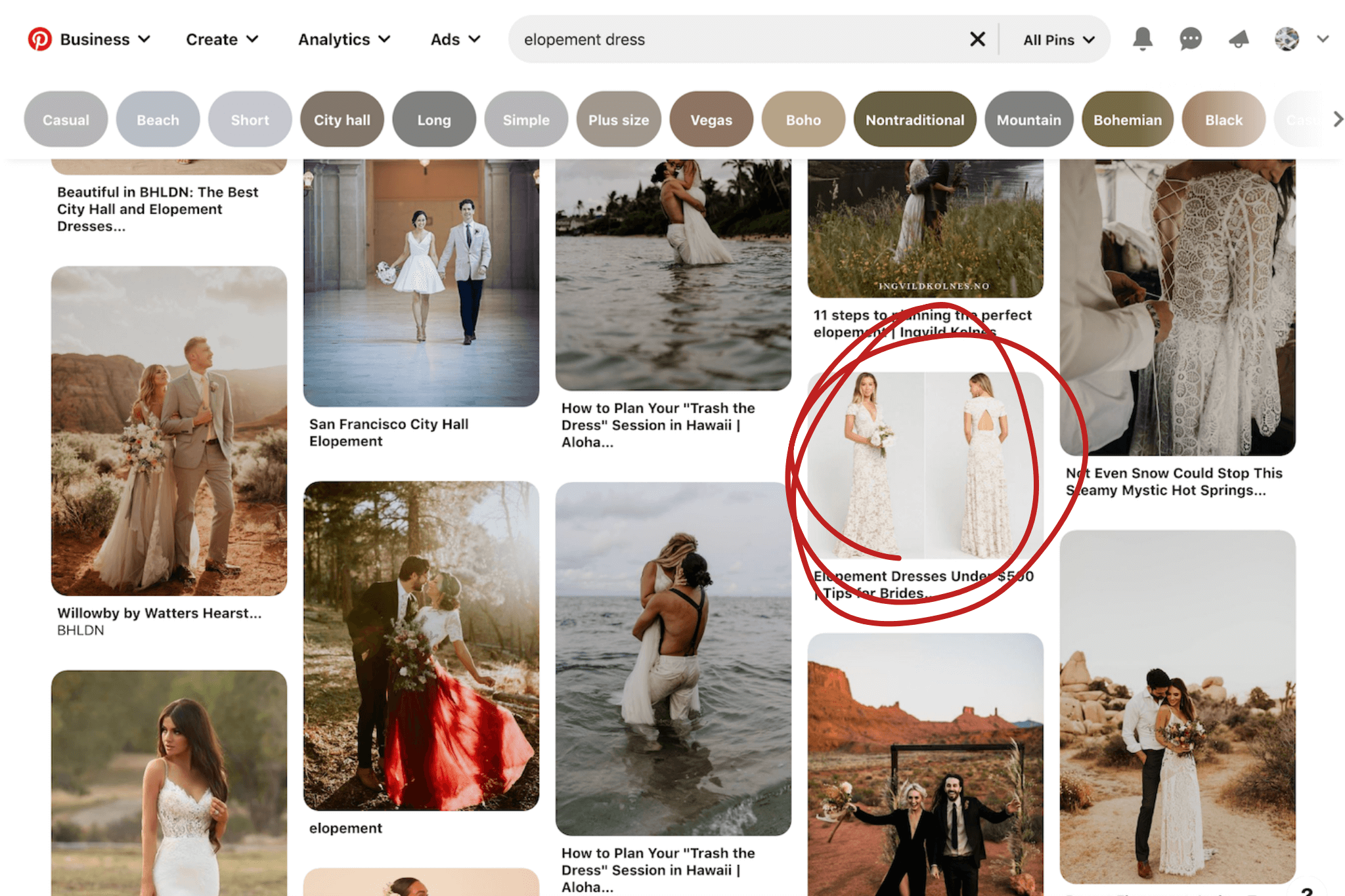Click 'Willowby by Watters Hearst...' title
The width and height of the screenshot is (1345, 896).
click(x=159, y=612)
